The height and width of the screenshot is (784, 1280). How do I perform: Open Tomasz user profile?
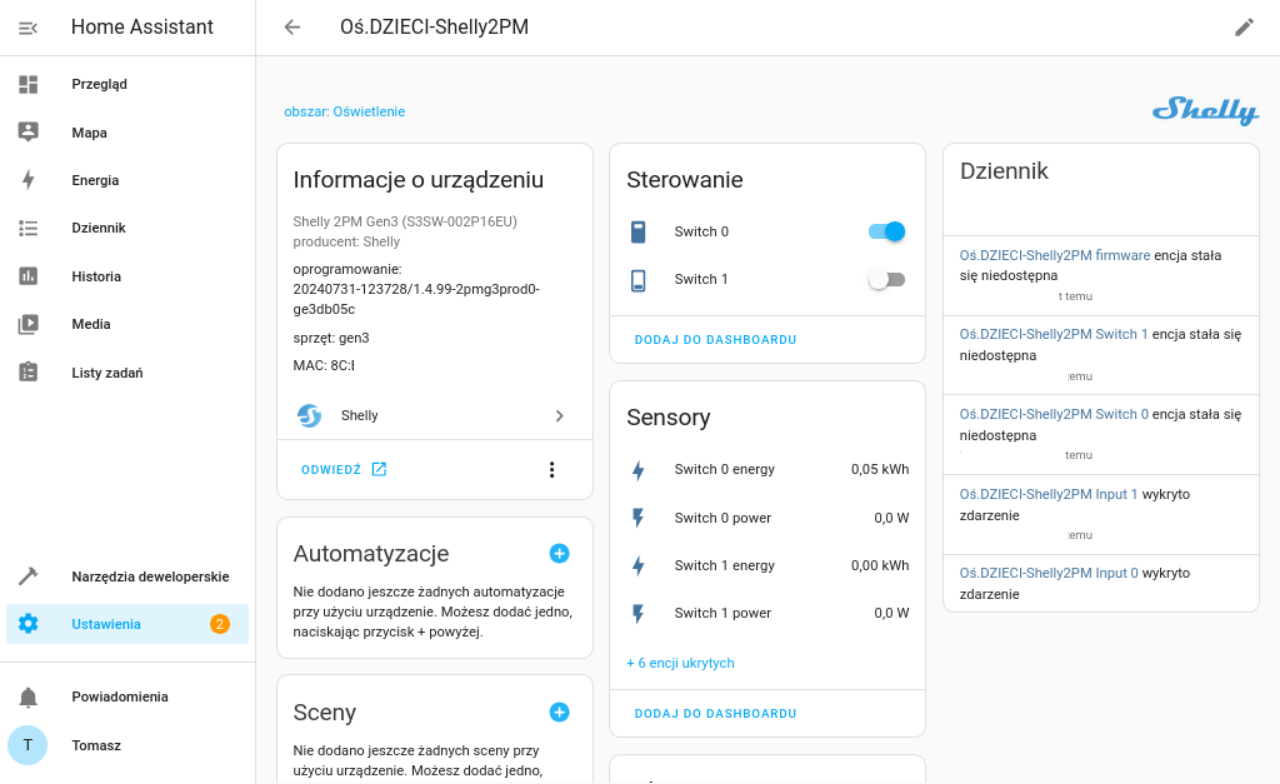pyautogui.click(x=96, y=746)
